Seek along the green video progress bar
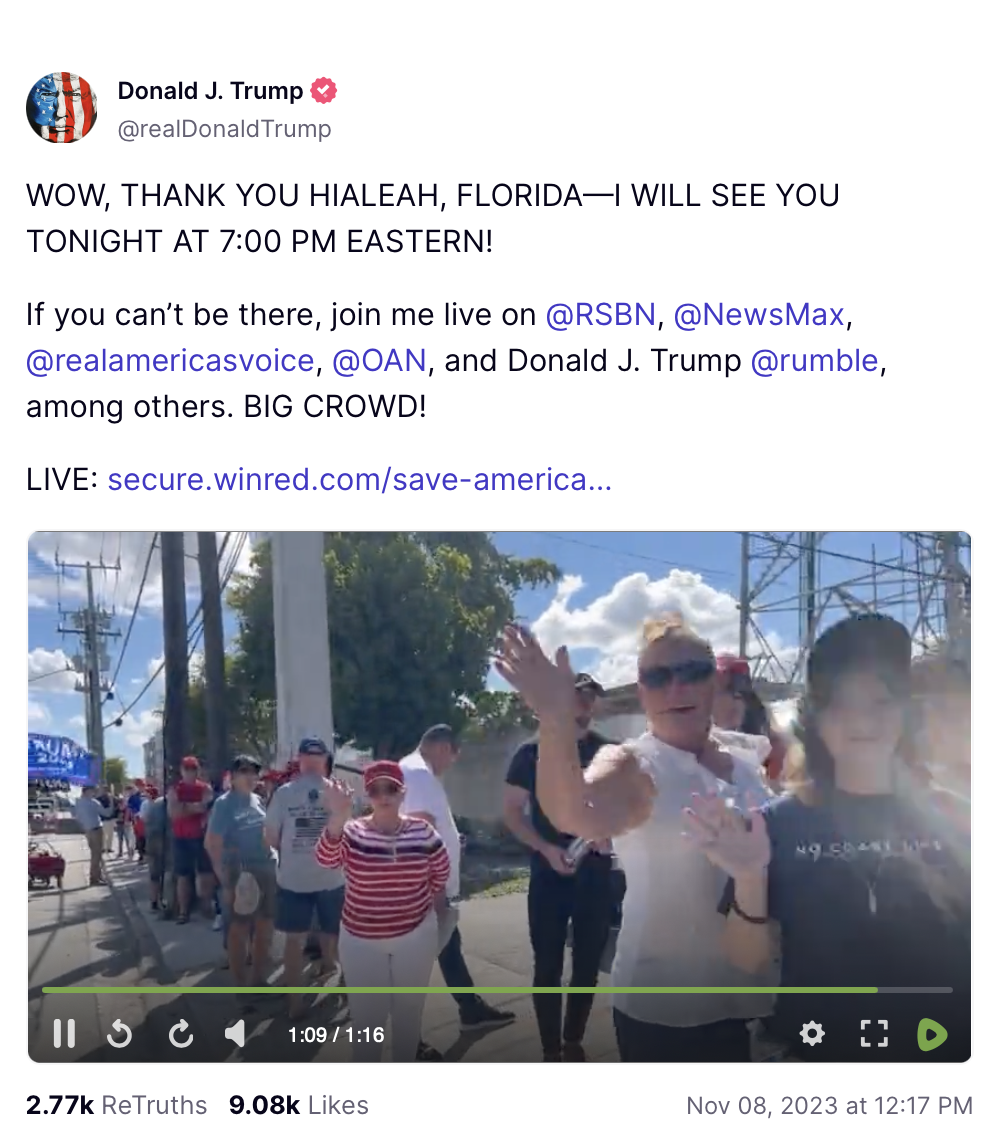The width and height of the screenshot is (998, 1142). [x=498, y=990]
